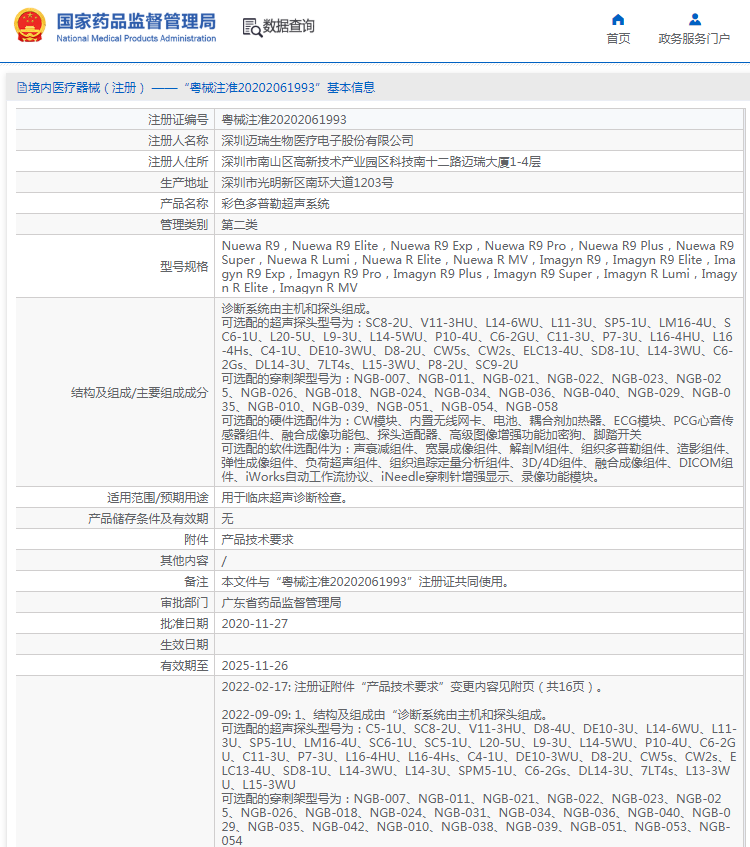Select the 型号规格 label
The width and height of the screenshot is (750, 847).
(184, 266)
